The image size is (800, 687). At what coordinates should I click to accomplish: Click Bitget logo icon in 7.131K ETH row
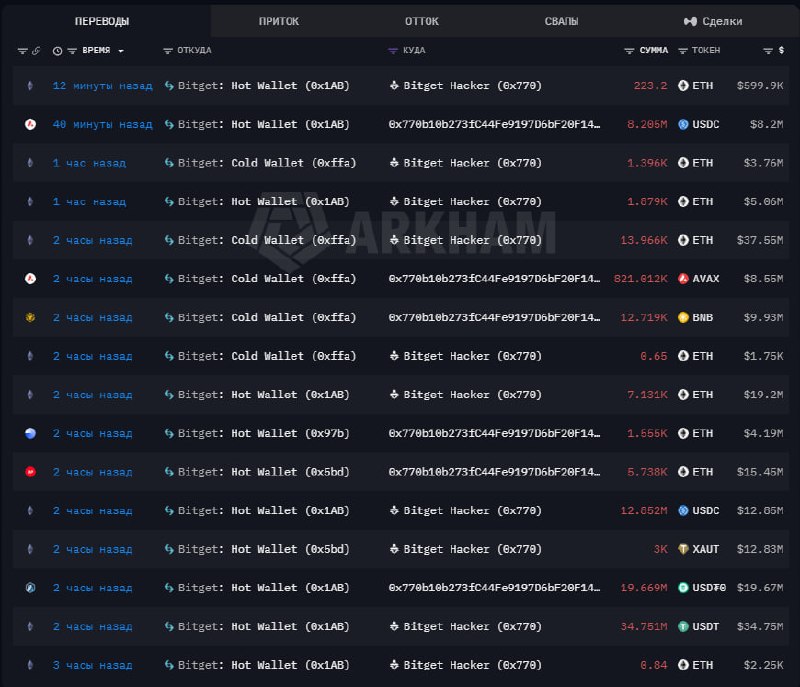169,395
